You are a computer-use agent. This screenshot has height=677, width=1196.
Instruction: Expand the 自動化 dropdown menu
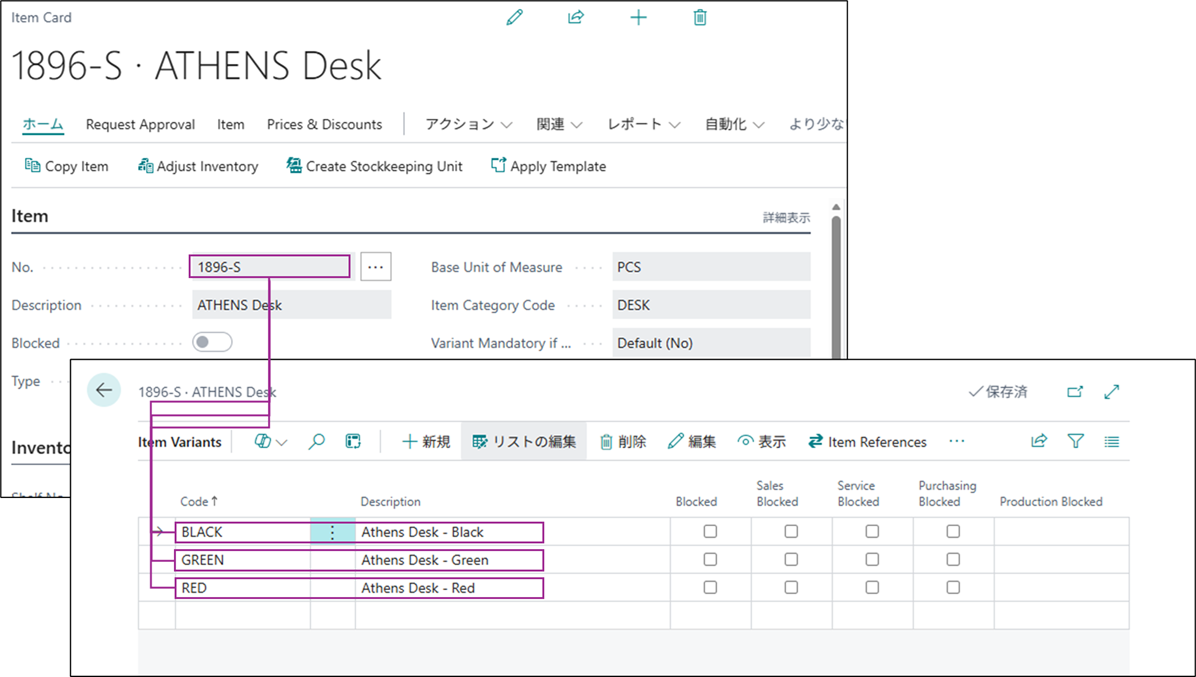point(734,124)
